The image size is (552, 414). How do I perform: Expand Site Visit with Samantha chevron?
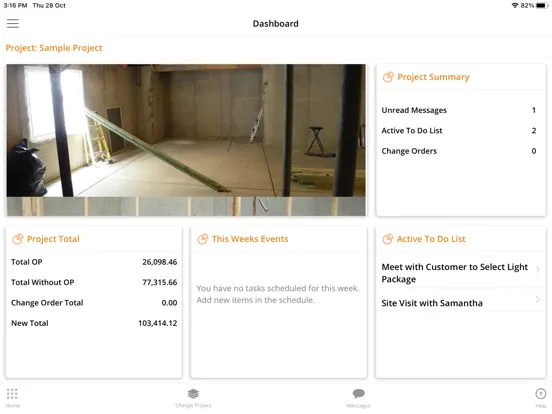(538, 299)
